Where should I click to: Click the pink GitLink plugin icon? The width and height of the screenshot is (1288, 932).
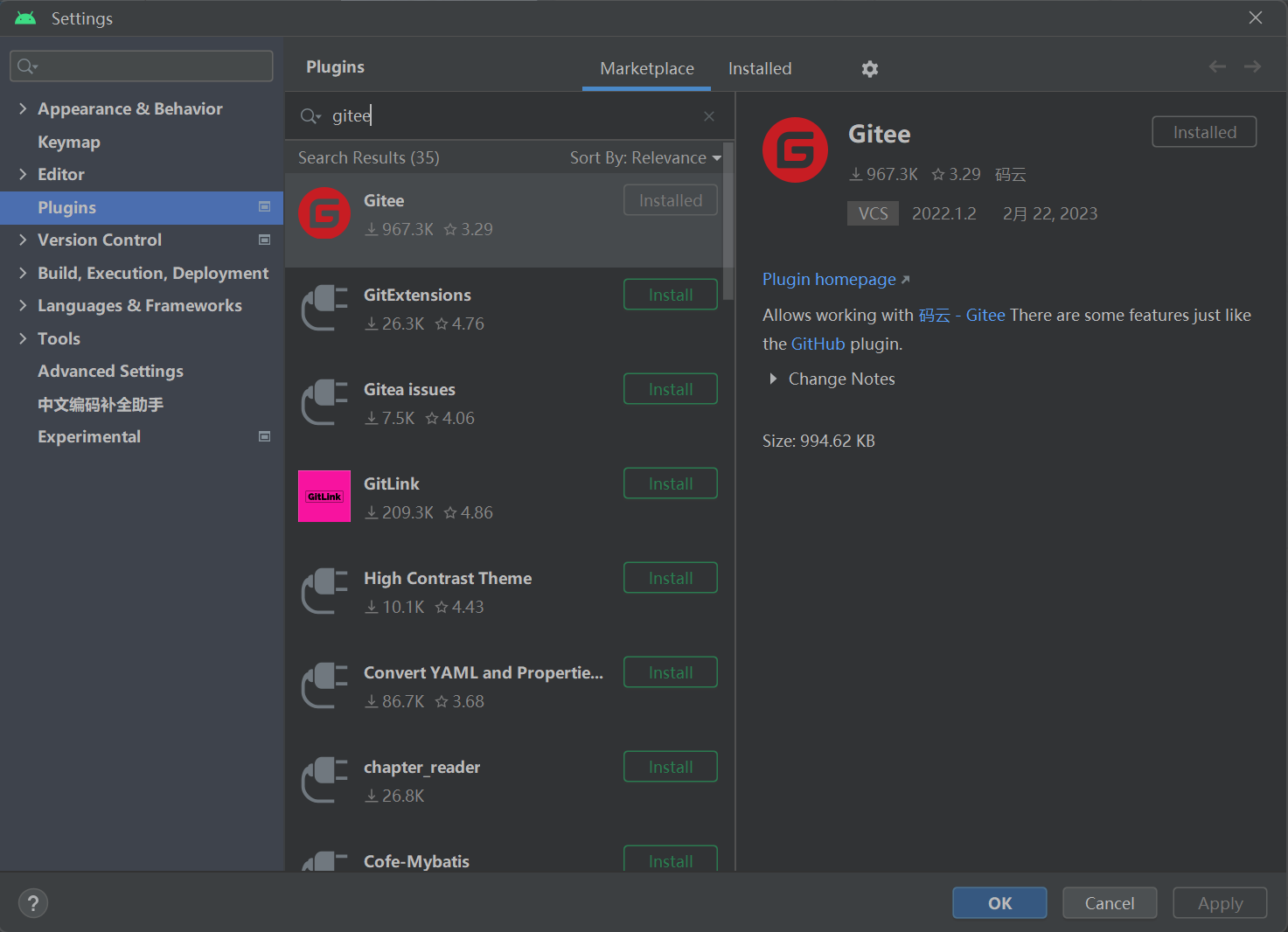324,497
